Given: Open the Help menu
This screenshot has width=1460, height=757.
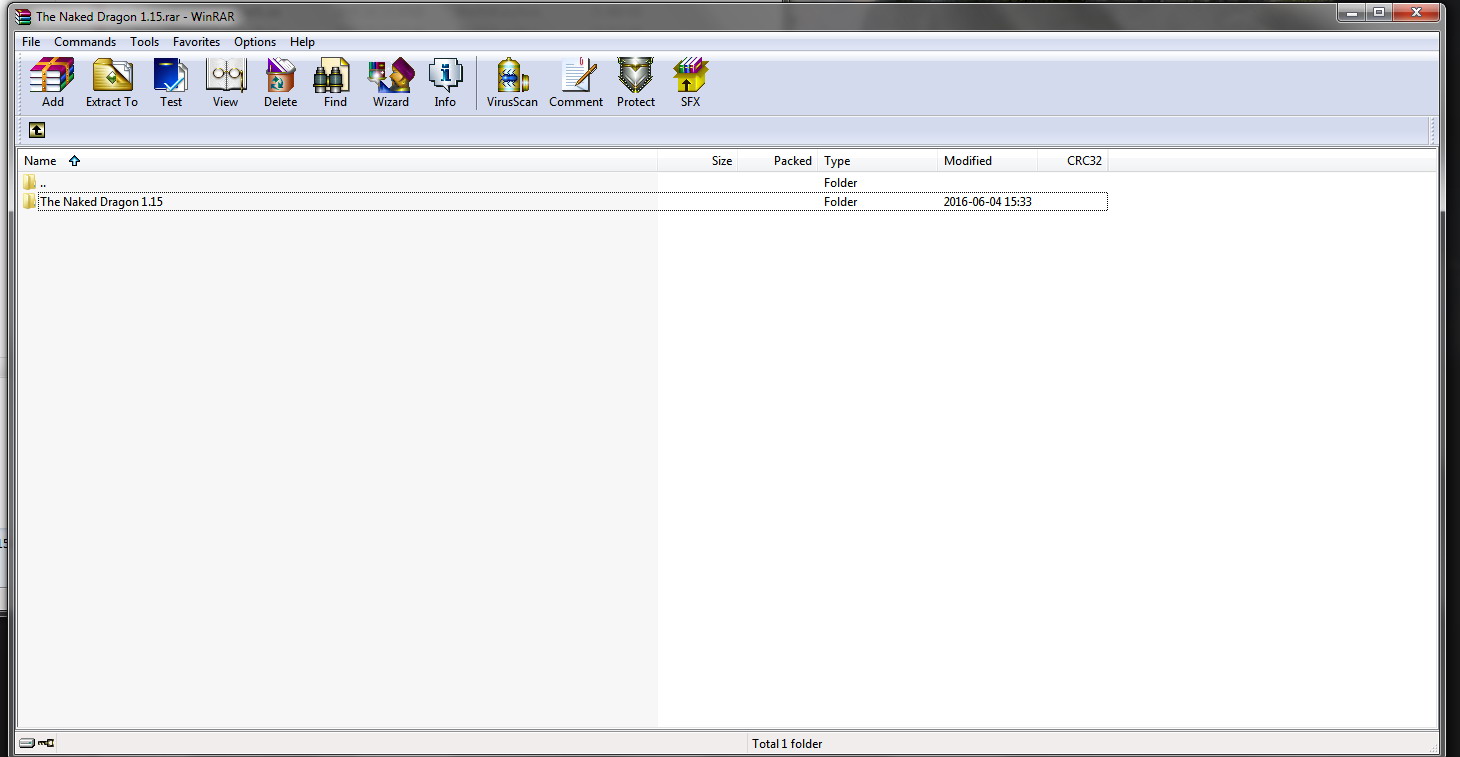Looking at the screenshot, I should coord(302,42).
